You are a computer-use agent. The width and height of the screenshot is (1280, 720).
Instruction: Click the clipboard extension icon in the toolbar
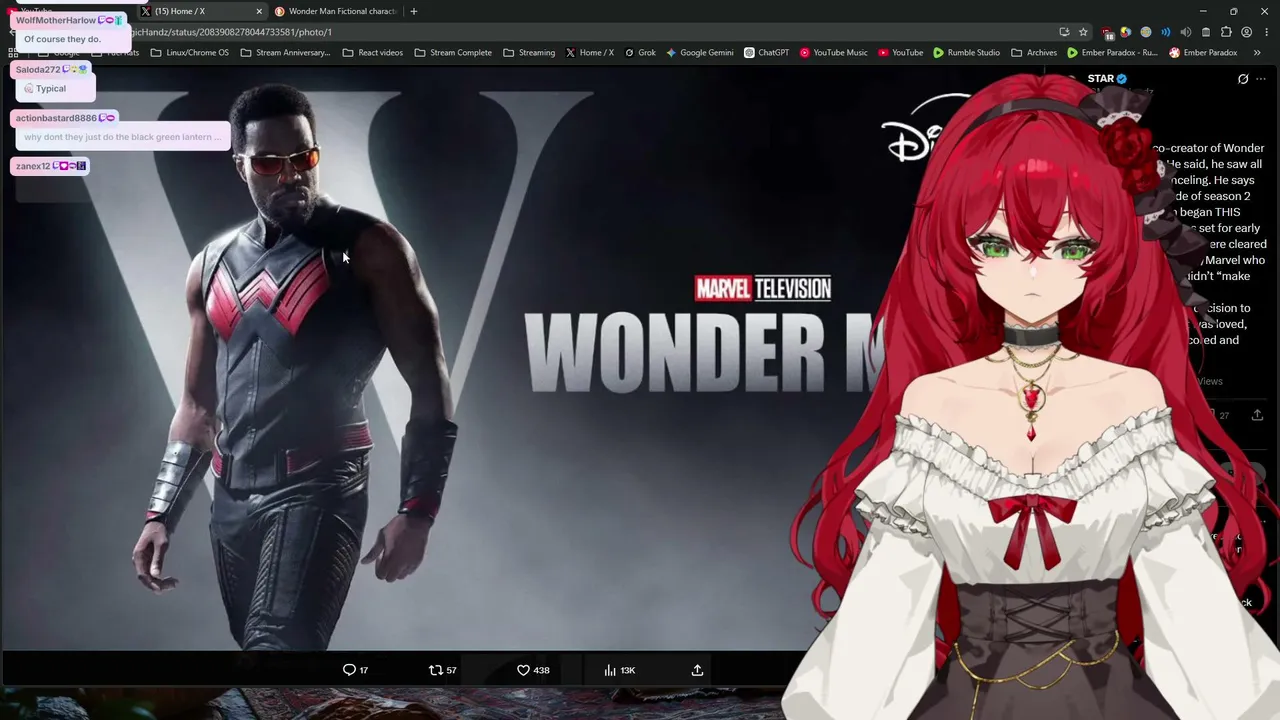pos(1206,32)
